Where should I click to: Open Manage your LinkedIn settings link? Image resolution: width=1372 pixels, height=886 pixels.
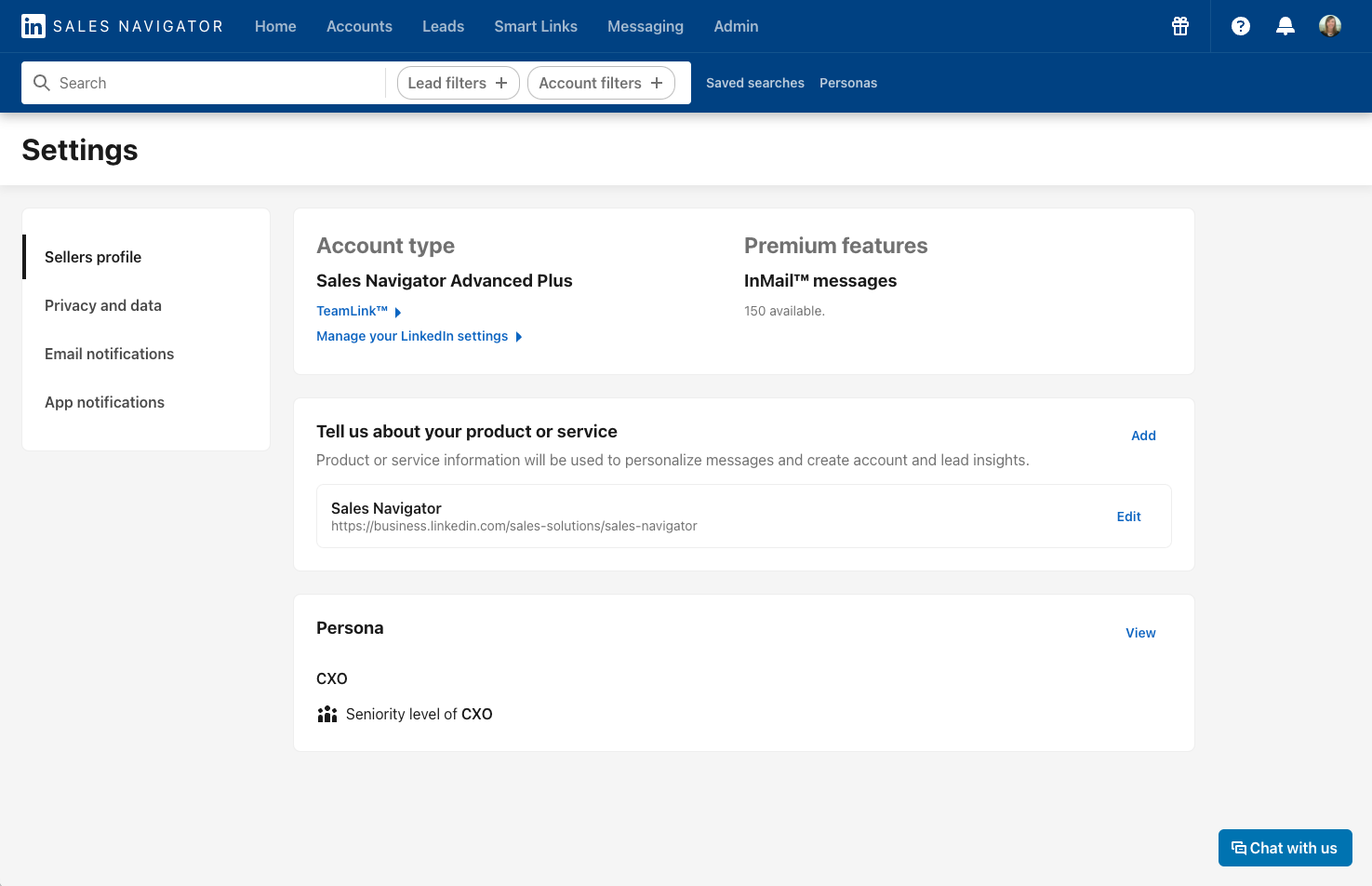419,336
